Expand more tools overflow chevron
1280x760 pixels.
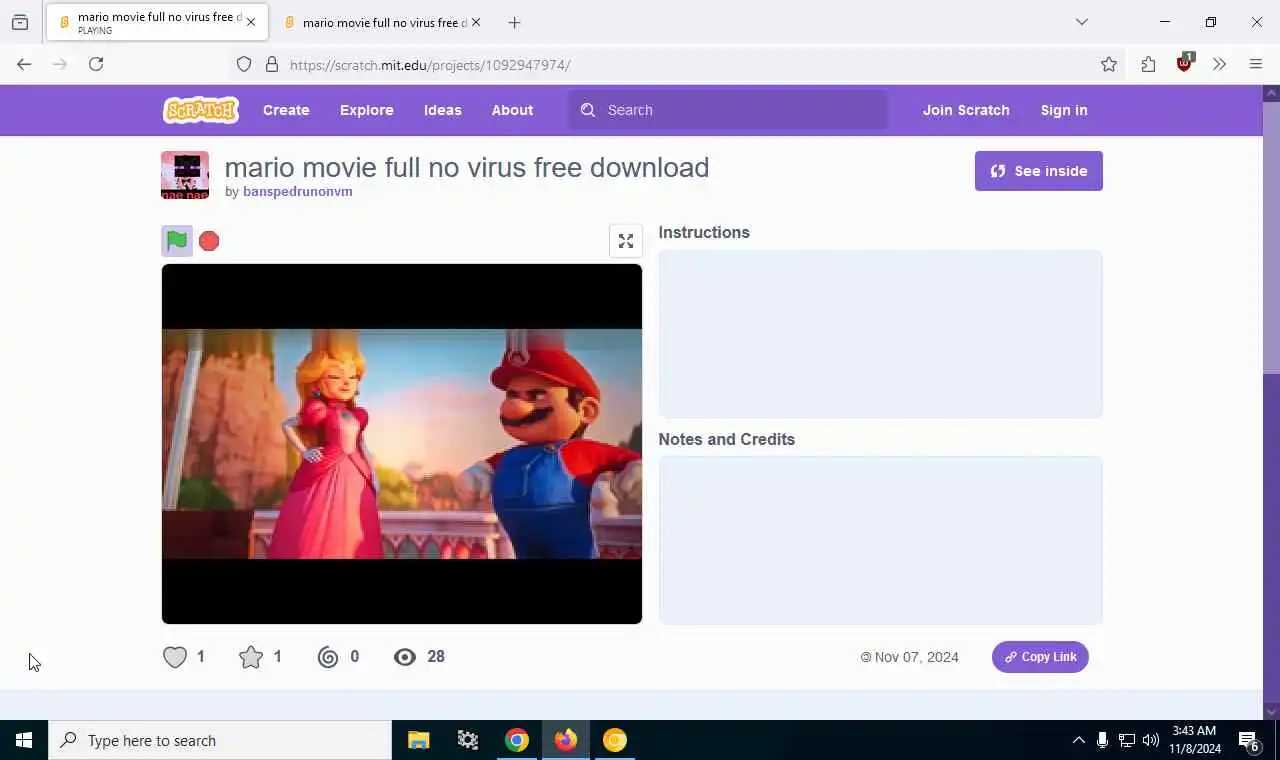[1220, 64]
